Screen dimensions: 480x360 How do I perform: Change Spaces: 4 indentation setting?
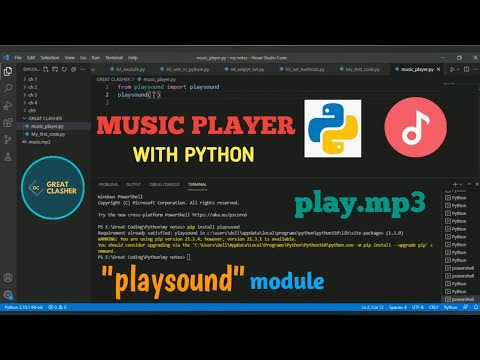(x=397, y=307)
